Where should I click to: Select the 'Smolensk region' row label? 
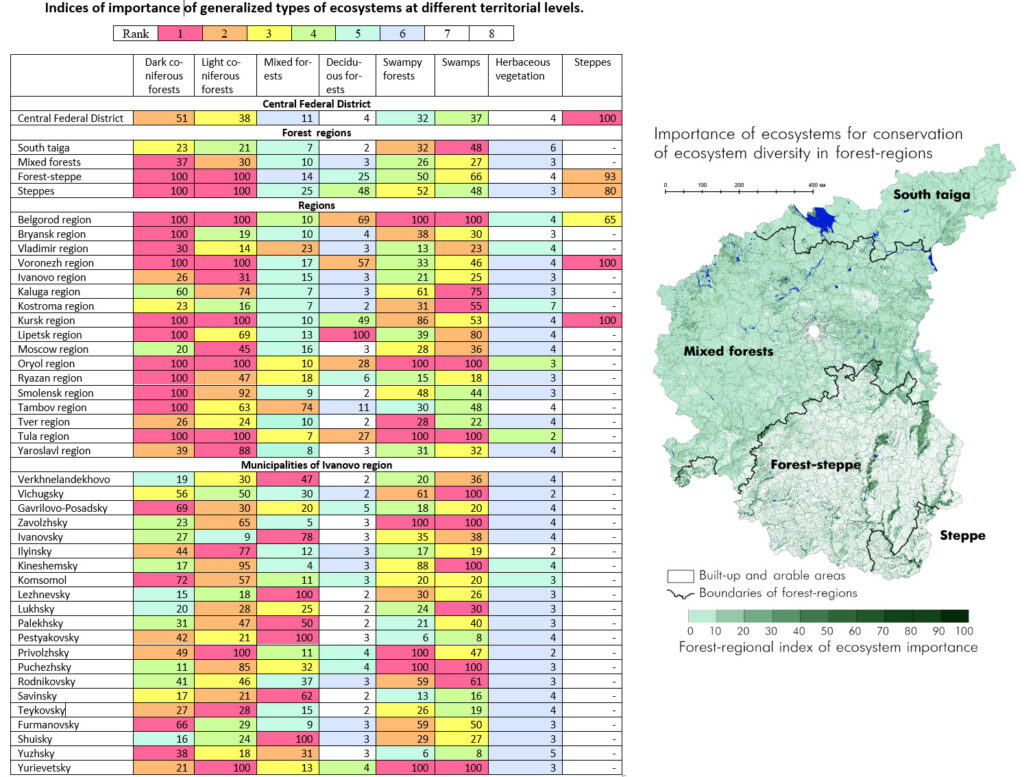(55, 393)
